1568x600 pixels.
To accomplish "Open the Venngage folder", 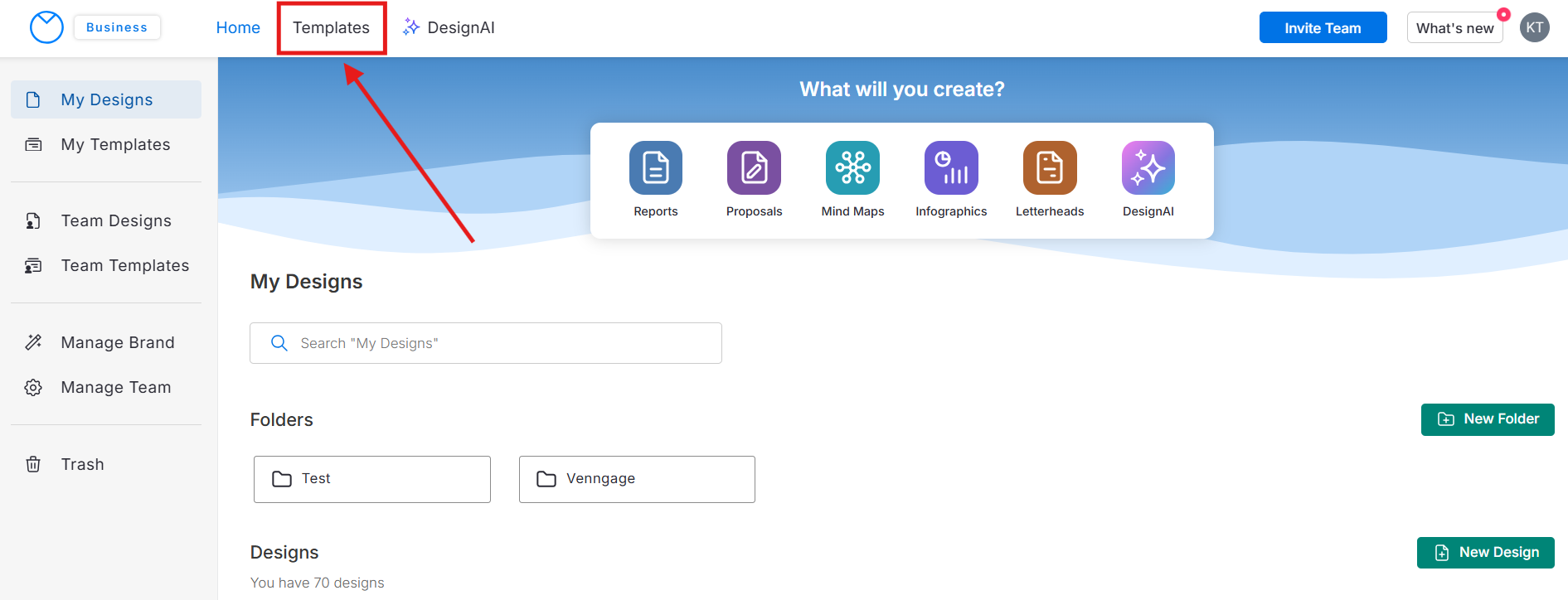I will coord(637,479).
